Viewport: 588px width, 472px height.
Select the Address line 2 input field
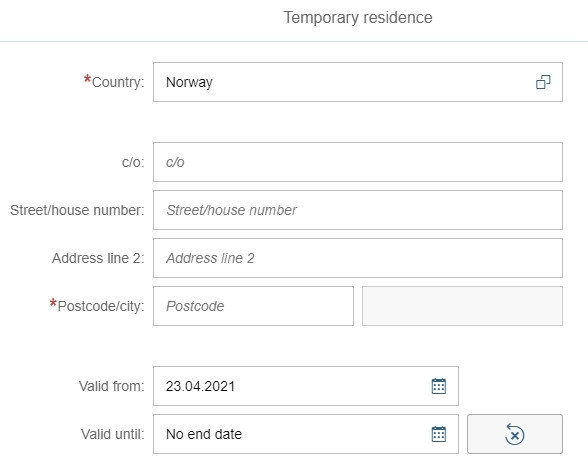pyautogui.click(x=358, y=258)
